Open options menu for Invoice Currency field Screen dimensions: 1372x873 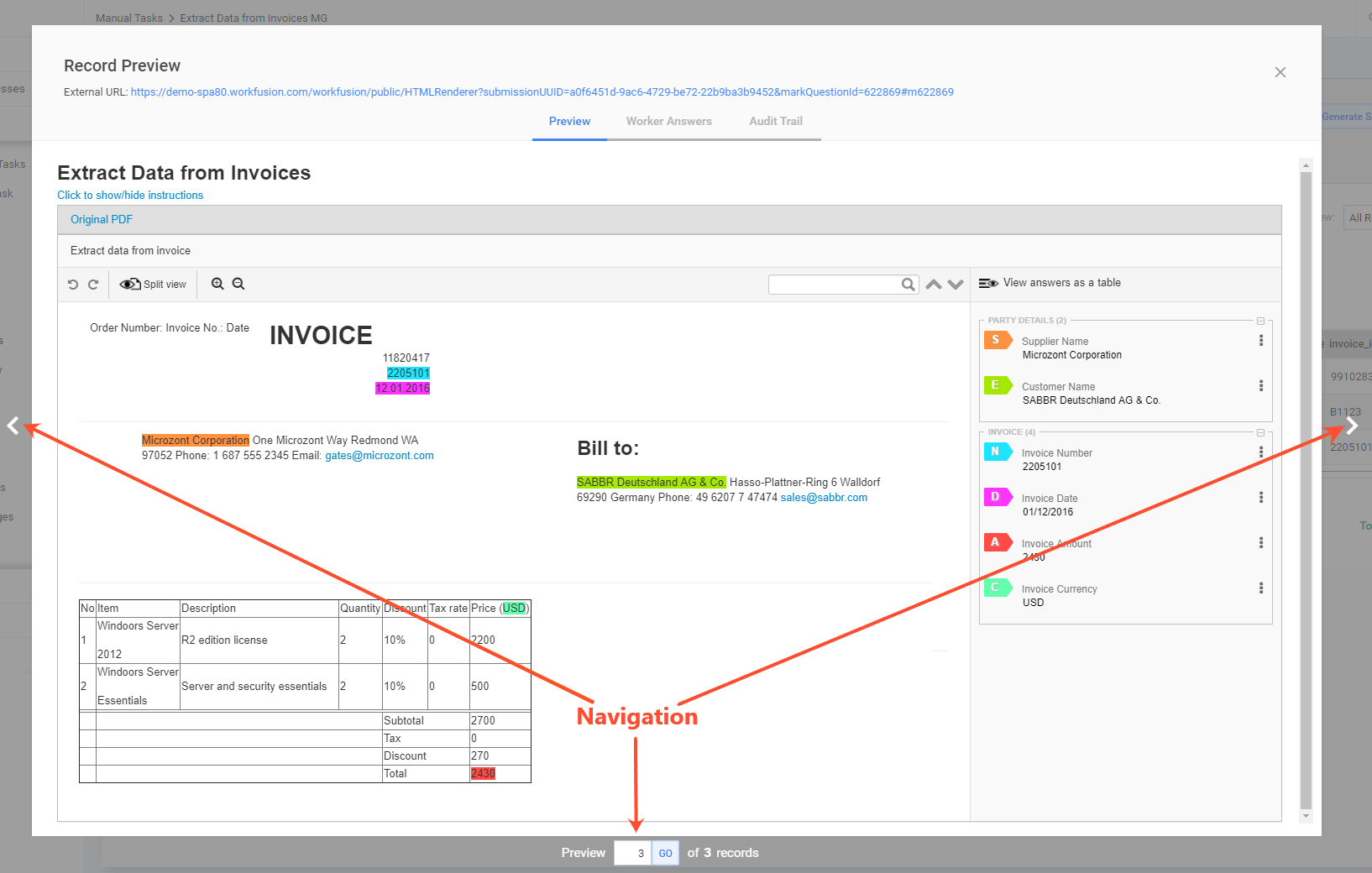tap(1260, 588)
